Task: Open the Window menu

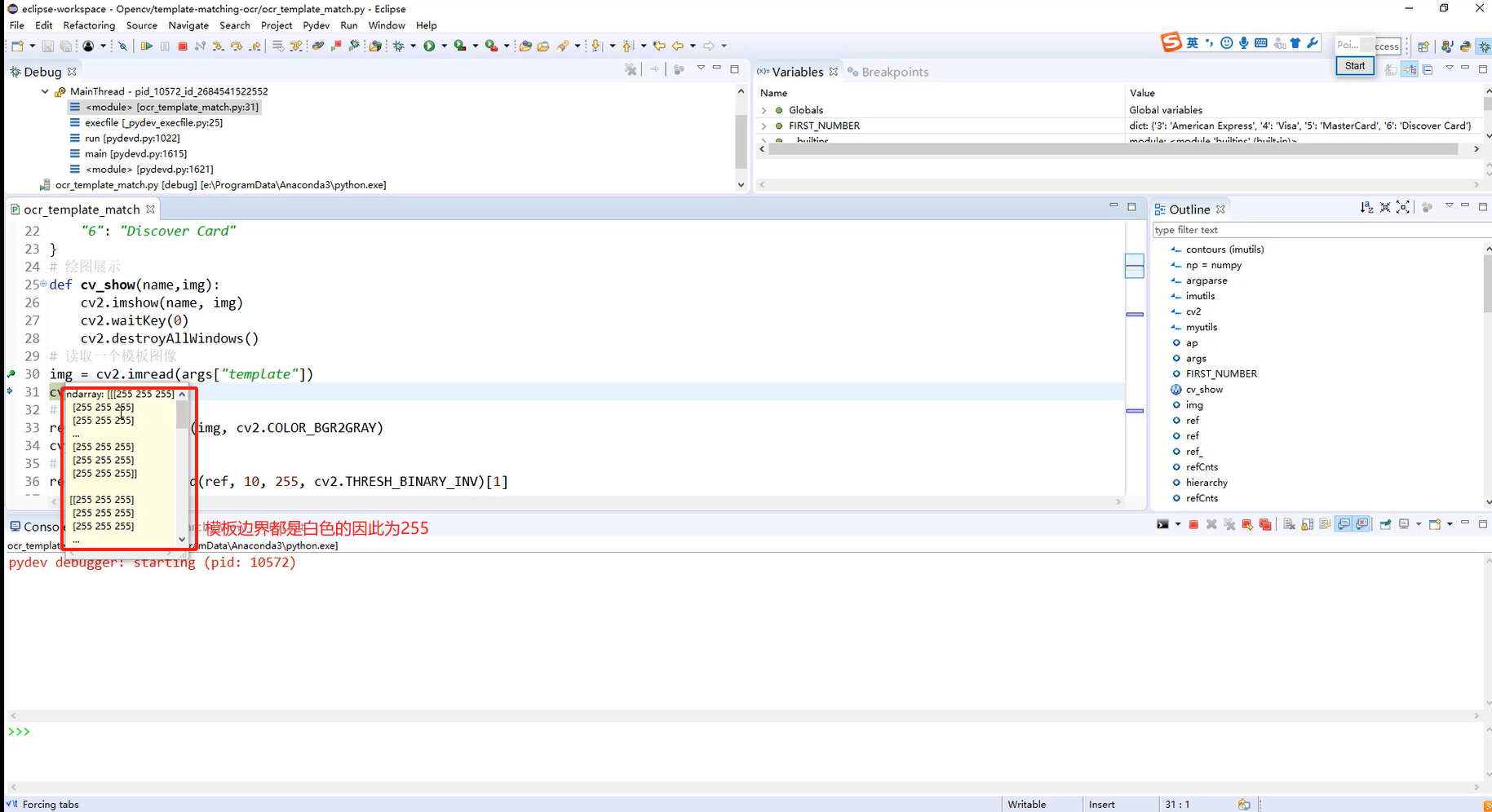Action: 387,25
